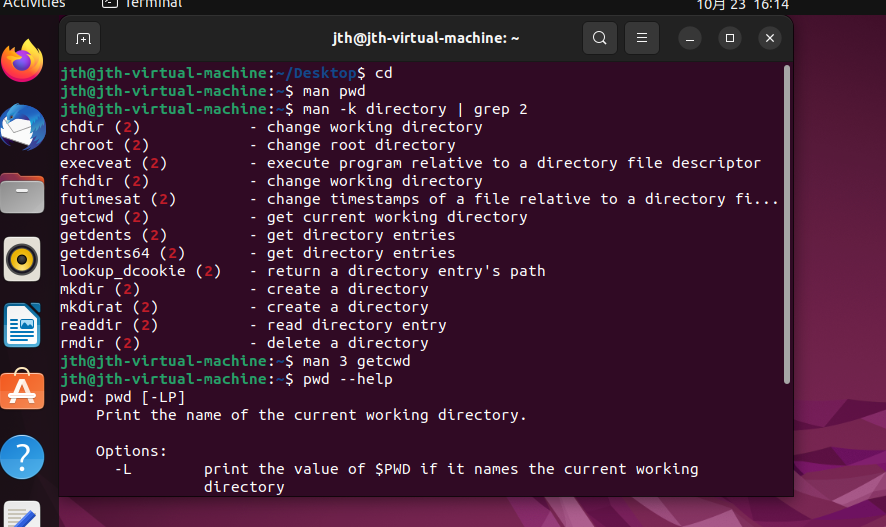Click 'return a directory entry's path' description

(406, 271)
